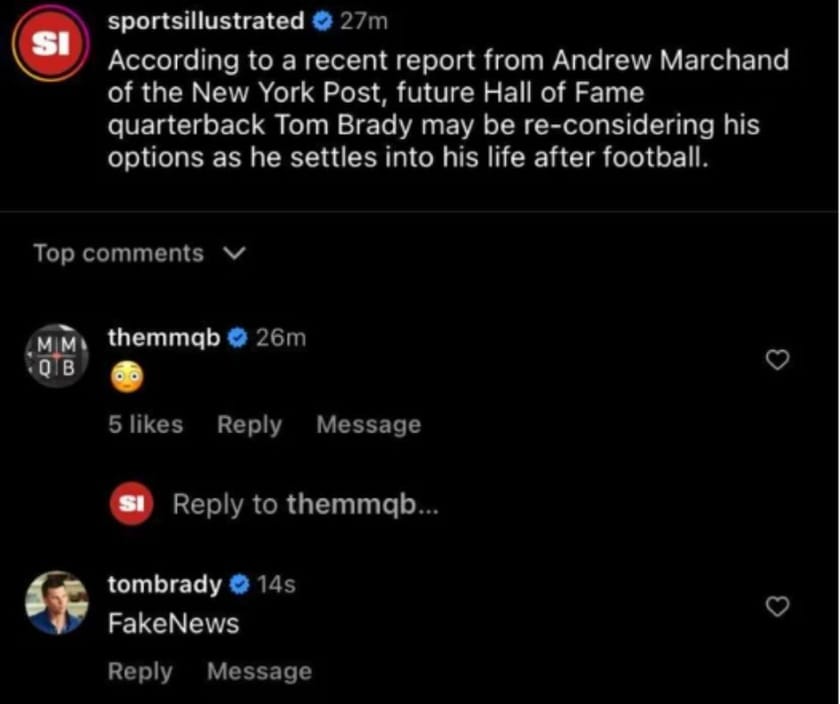Open the themmqb username
The image size is (840, 704).
pos(163,337)
